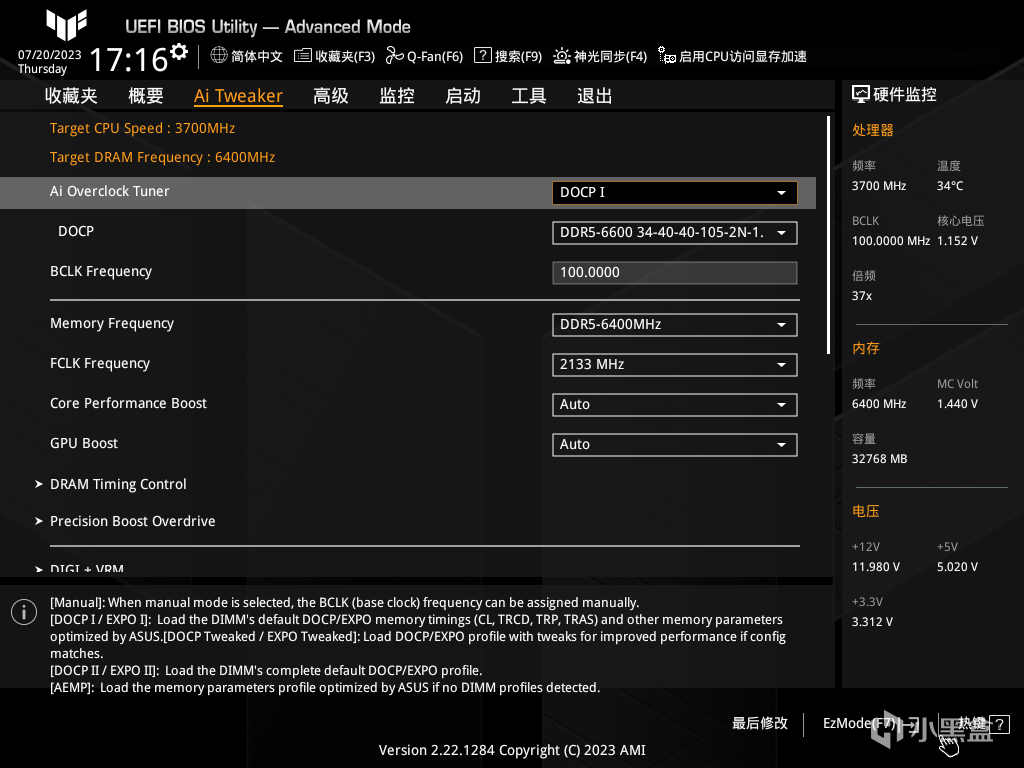Click the 34°C temperature reading
Viewport: 1024px width, 768px height.
coord(950,186)
